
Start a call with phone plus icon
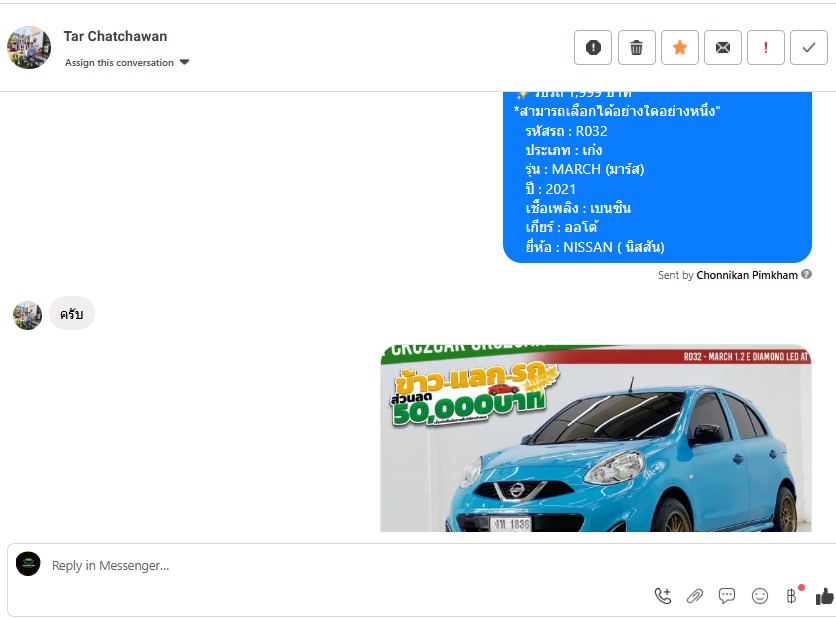point(663,596)
